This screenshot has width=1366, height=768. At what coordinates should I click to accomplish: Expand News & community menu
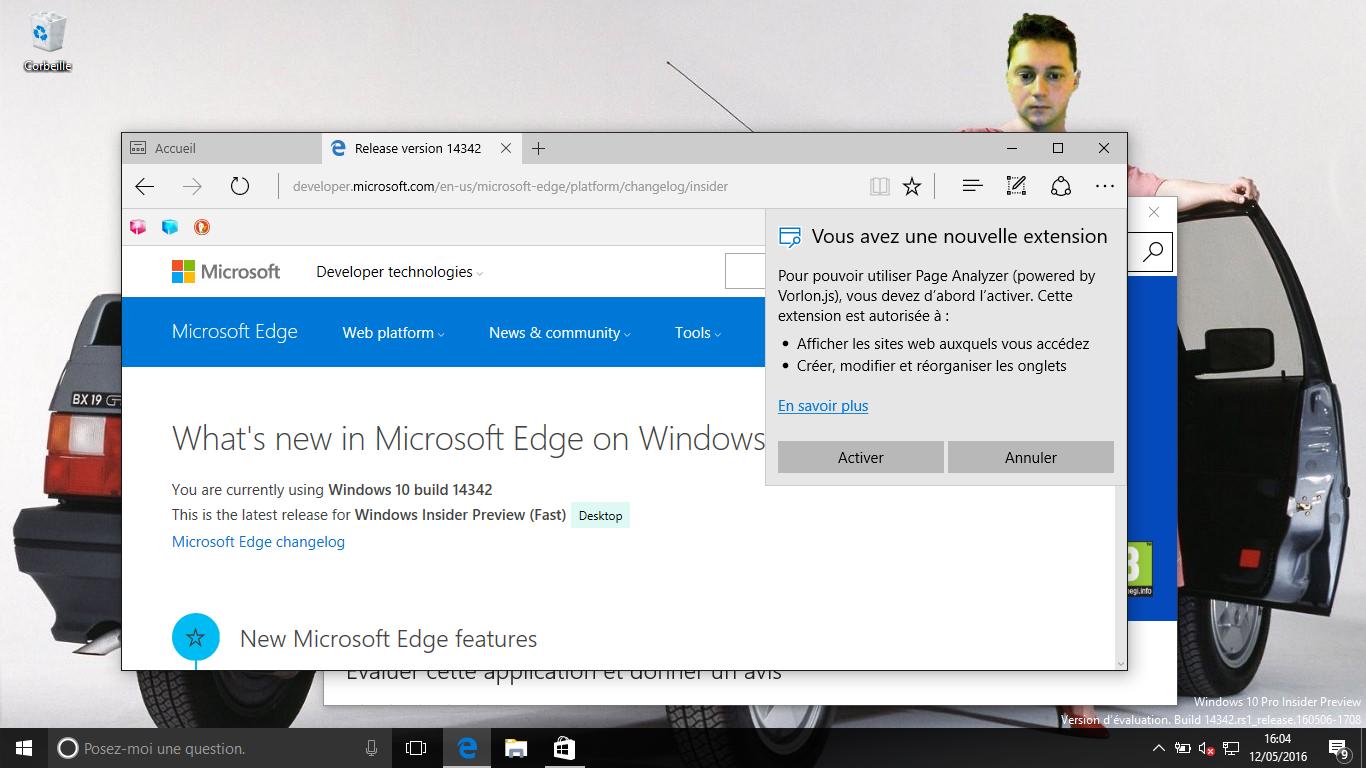coord(559,333)
